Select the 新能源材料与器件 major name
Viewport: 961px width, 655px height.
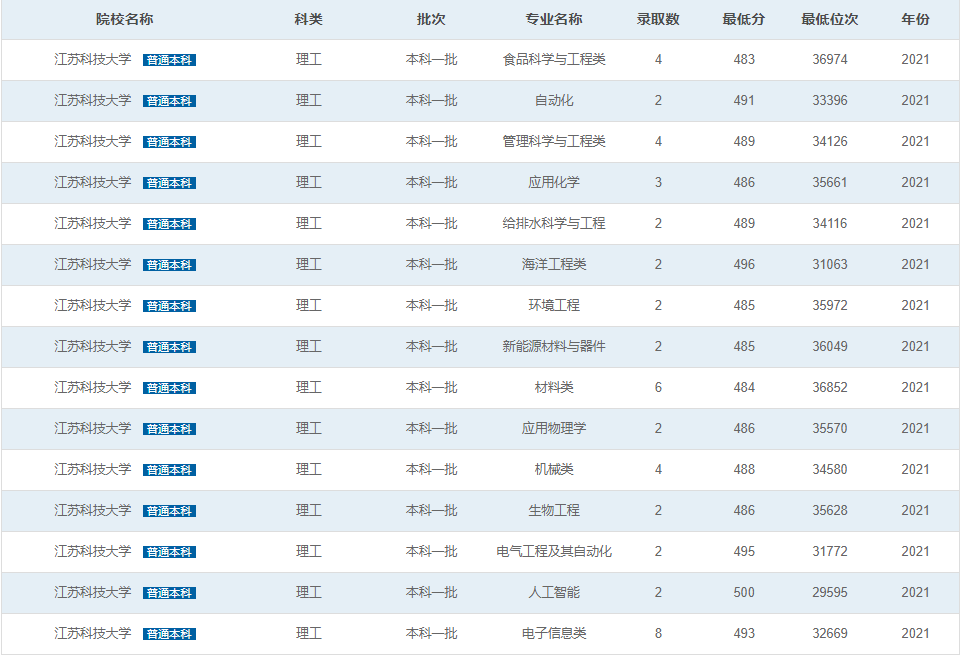(553, 346)
